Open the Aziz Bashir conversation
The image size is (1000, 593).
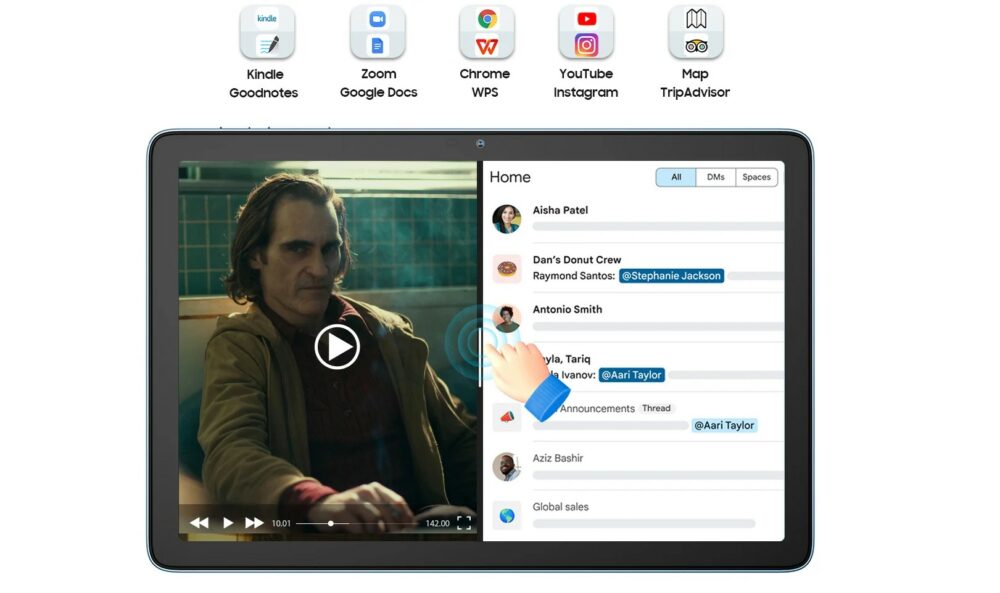[638, 466]
